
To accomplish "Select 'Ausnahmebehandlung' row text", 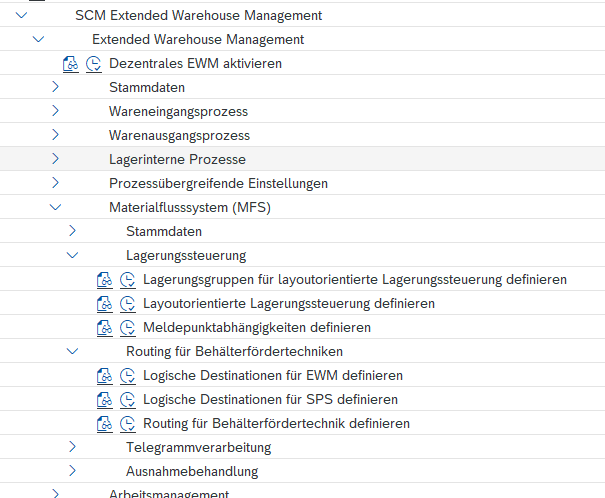I will click(192, 471).
